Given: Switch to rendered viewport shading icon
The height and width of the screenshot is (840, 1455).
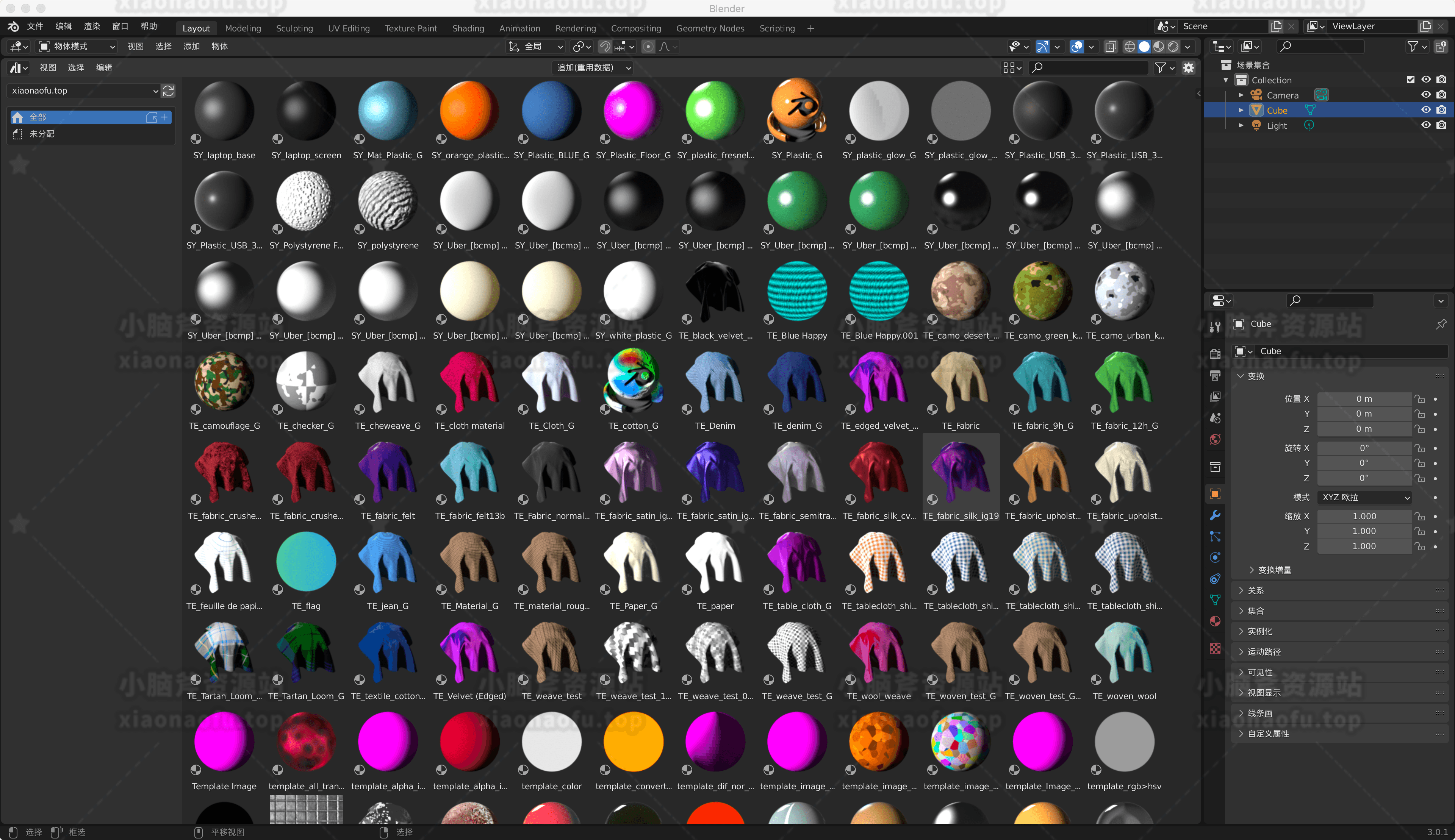Looking at the screenshot, I should tap(1173, 47).
